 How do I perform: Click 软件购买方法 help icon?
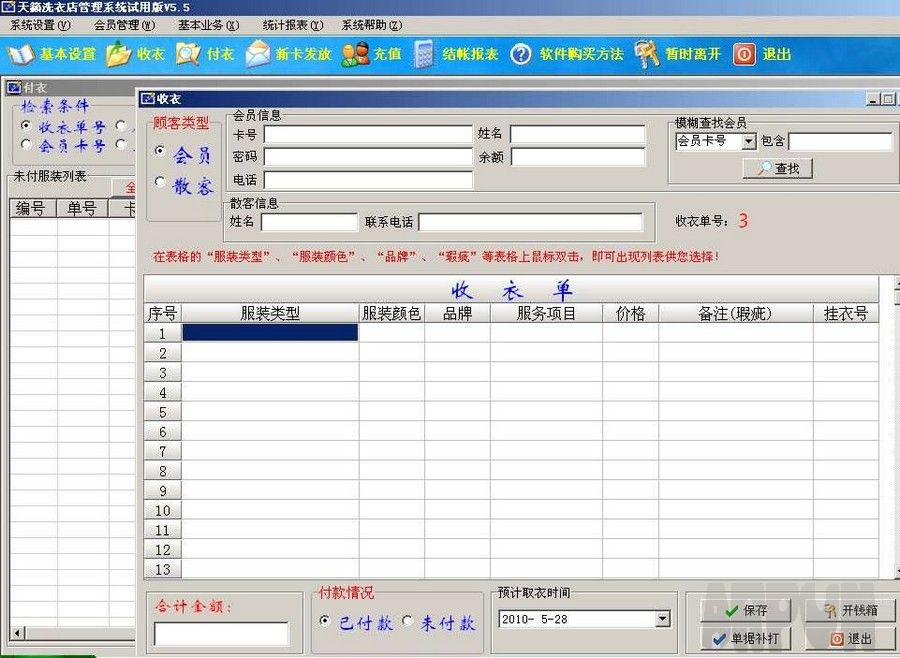click(520, 54)
